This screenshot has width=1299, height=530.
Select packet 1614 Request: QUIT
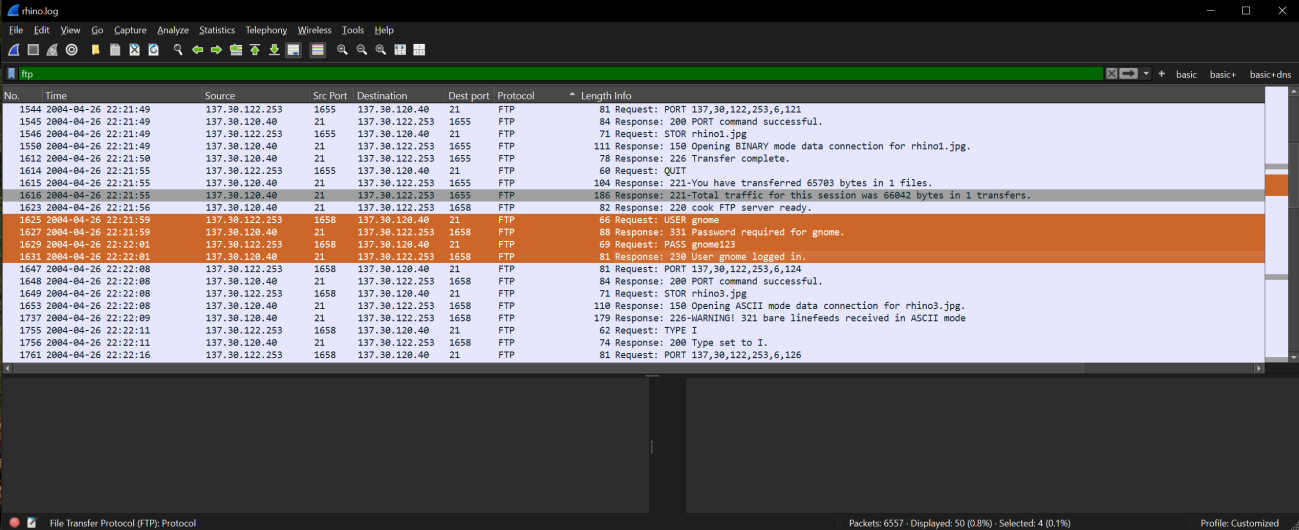[x=633, y=170]
